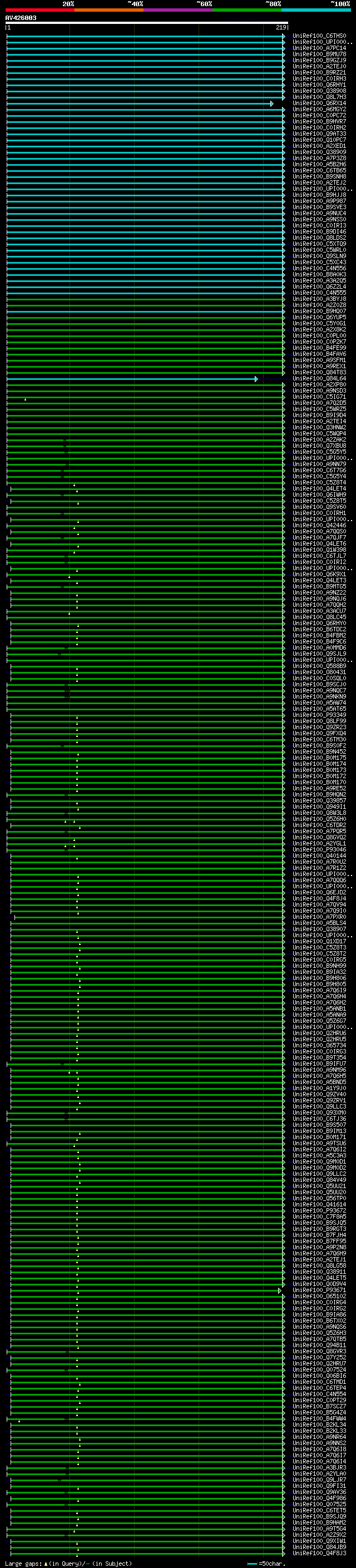Viewport: 356px width, 1568px height.
Task: Open hit UniRef100_B9HVR7
Action: [x=319, y=121]
